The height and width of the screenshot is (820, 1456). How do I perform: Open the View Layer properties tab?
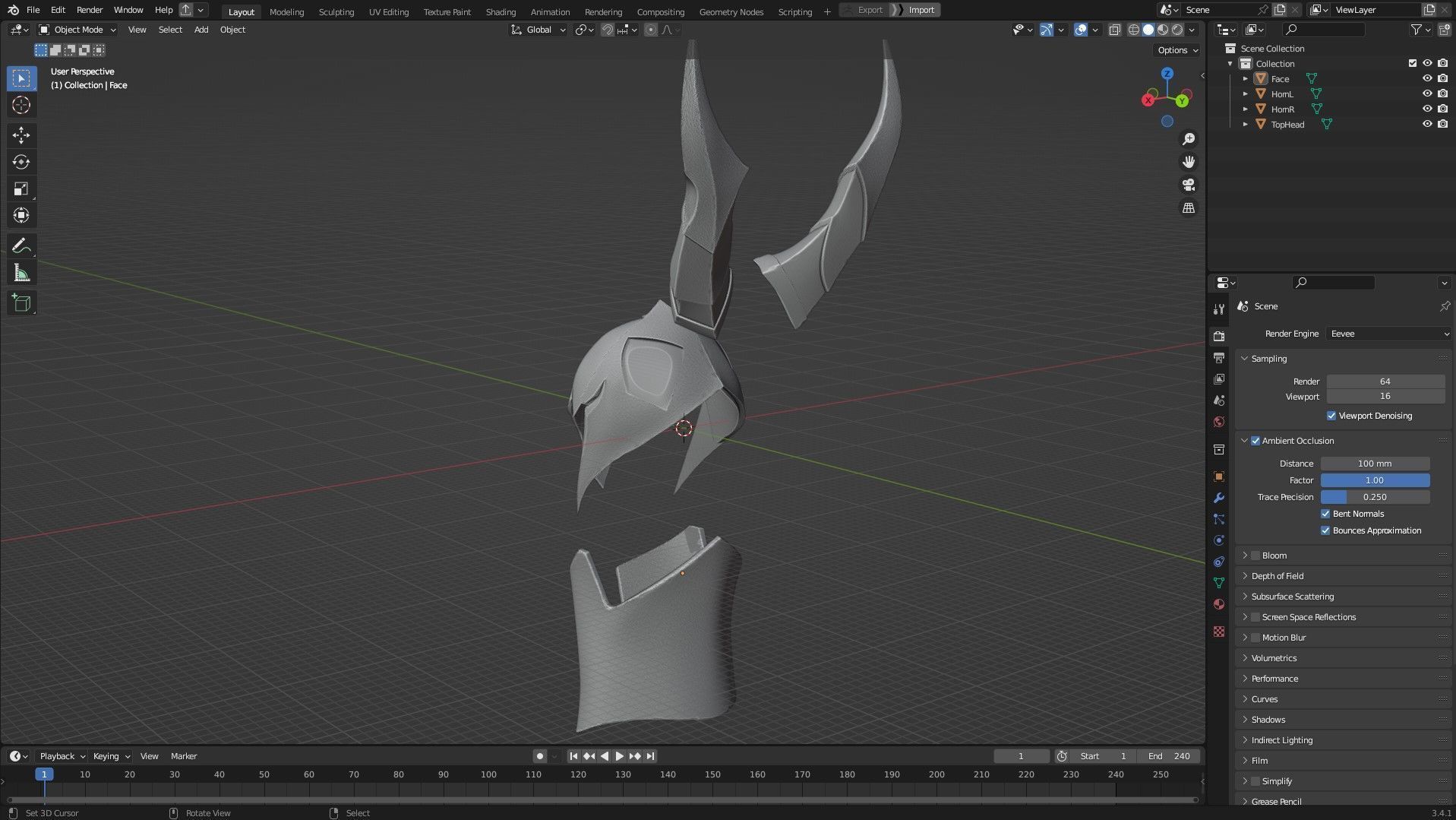point(1219,378)
